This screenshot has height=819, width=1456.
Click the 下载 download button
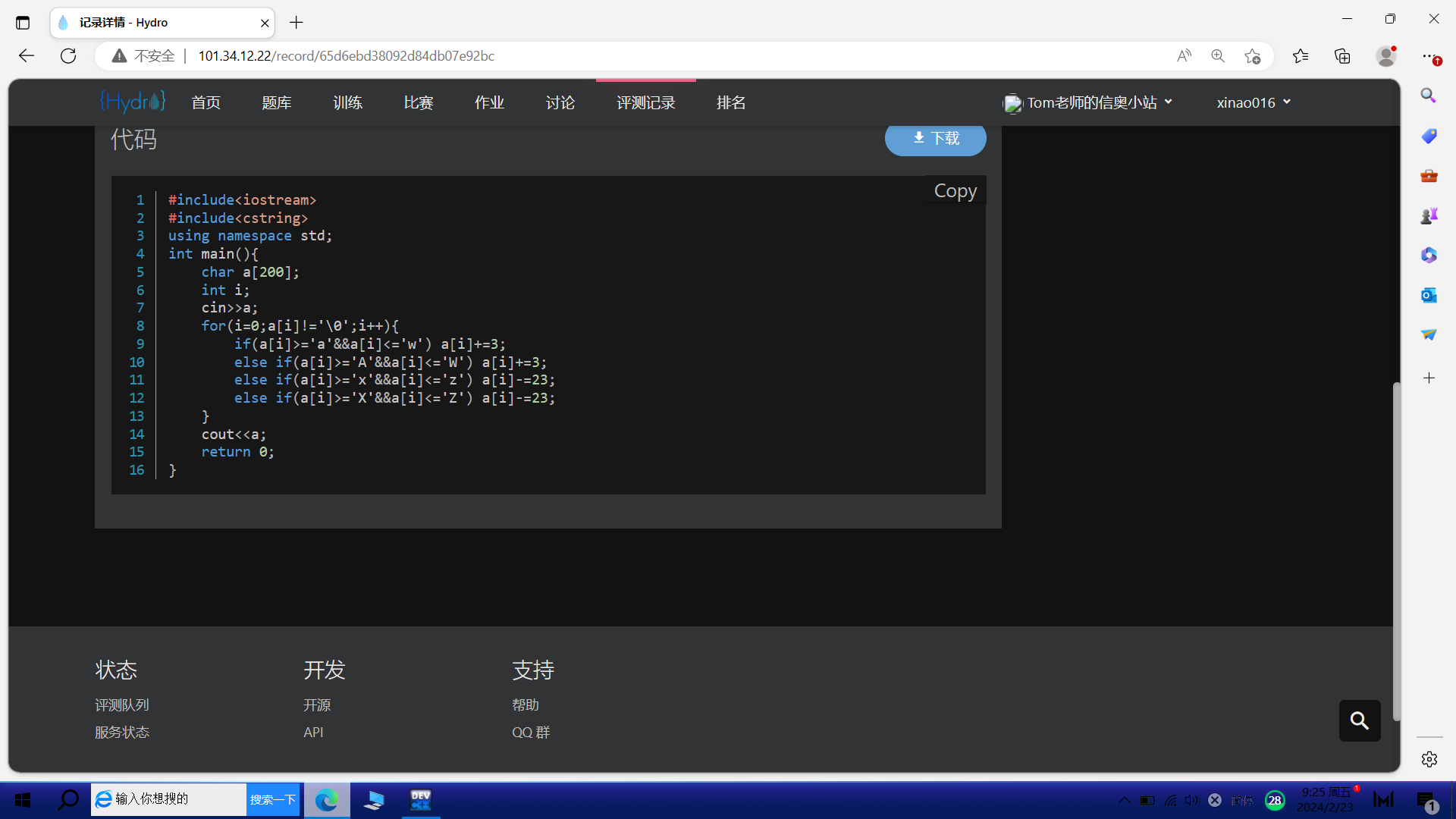(936, 138)
